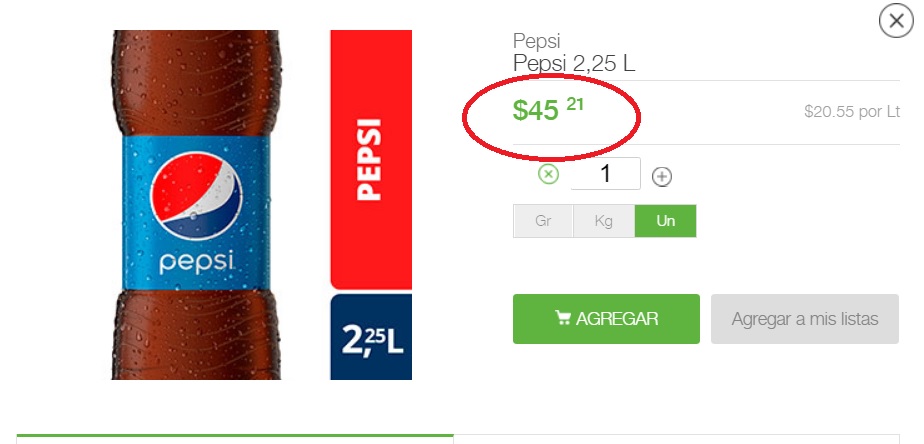
Task: Click the green remove quantity icon
Action: click(548, 175)
